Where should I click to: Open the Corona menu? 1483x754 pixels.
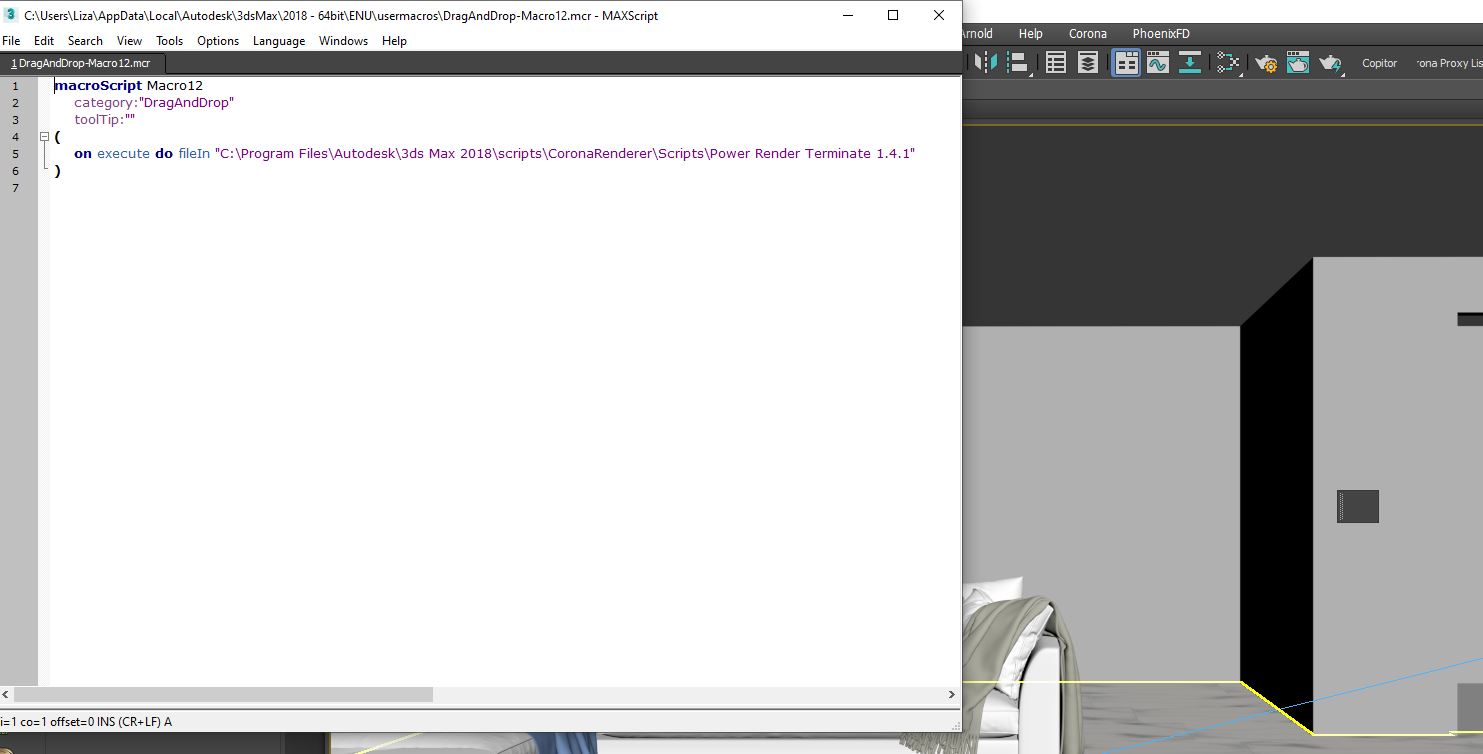(x=1088, y=34)
